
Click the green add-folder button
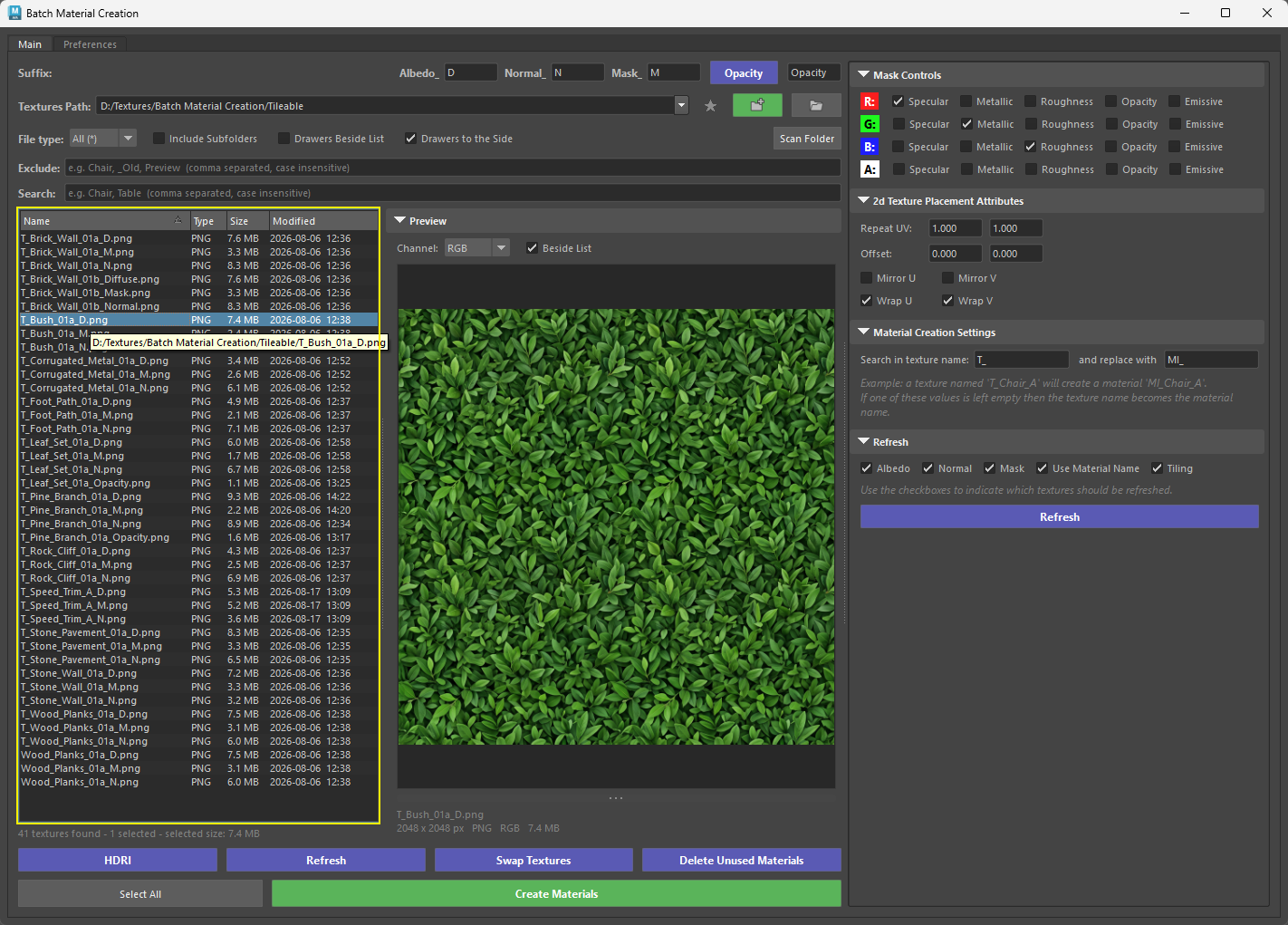(757, 106)
